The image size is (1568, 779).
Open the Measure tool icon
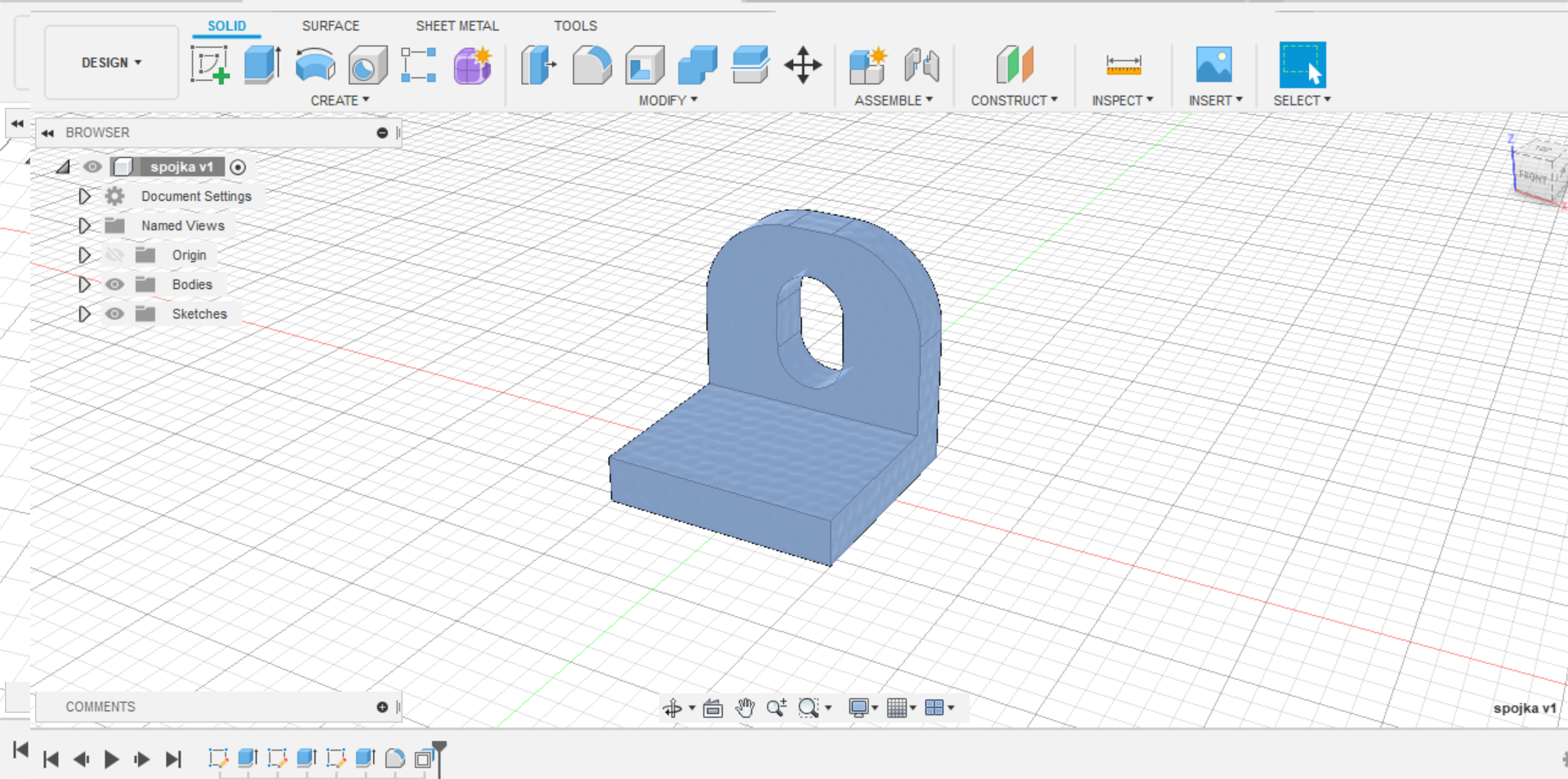click(1124, 65)
